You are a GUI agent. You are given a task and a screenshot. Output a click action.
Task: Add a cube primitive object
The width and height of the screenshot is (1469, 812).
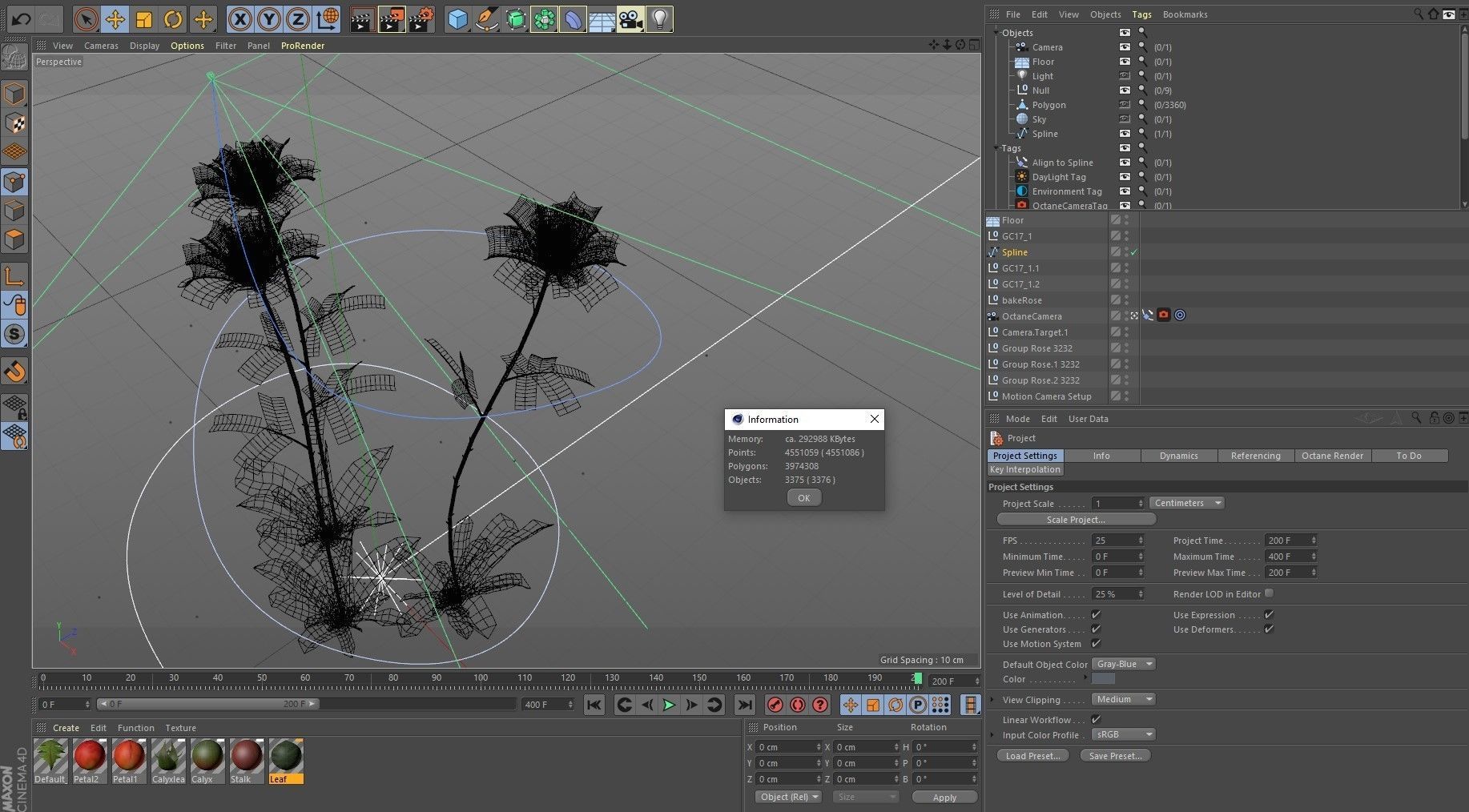coord(457,19)
